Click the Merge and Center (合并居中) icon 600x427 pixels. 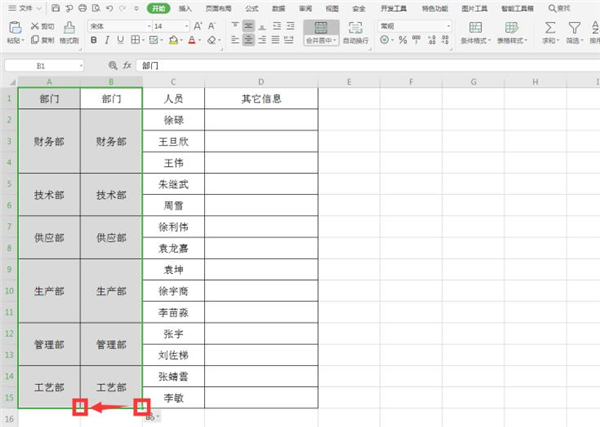coord(320,28)
